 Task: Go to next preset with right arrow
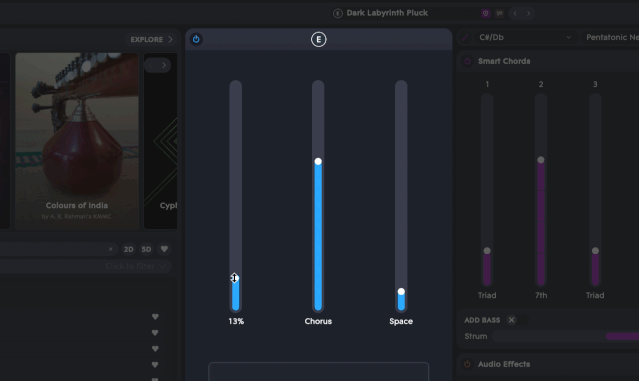(529, 13)
